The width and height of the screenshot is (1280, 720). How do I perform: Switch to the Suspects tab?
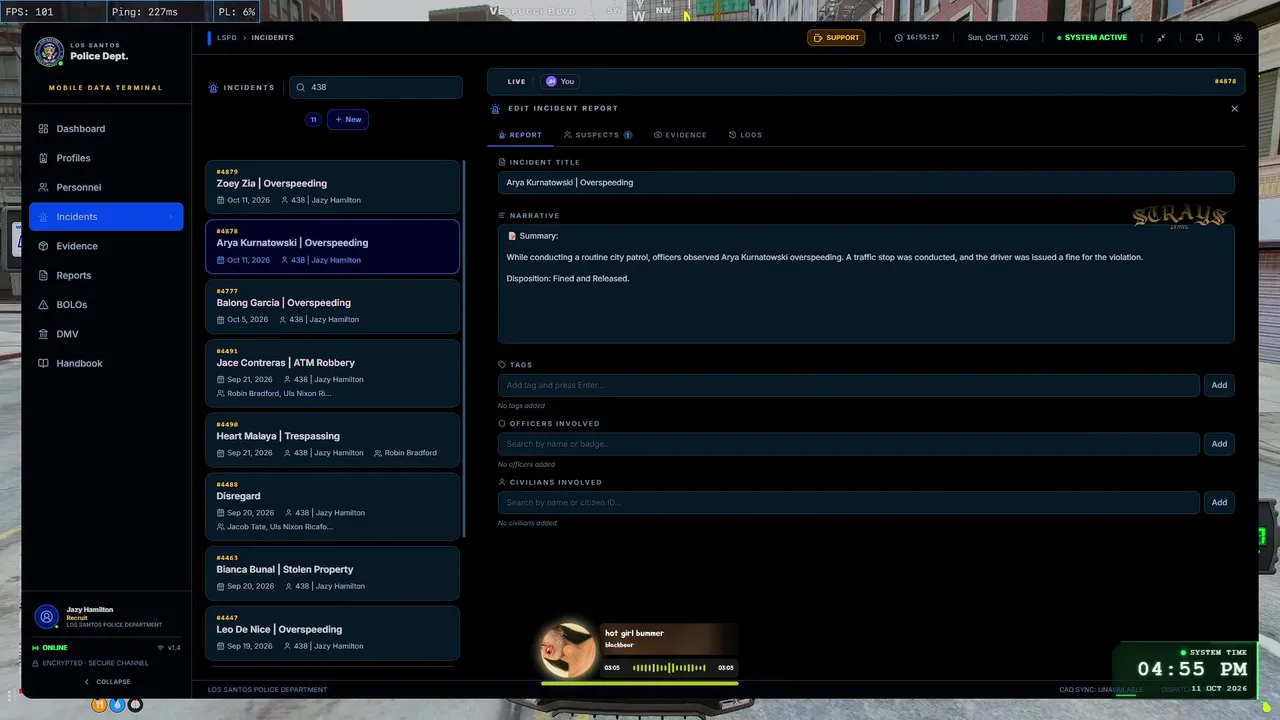coord(598,135)
